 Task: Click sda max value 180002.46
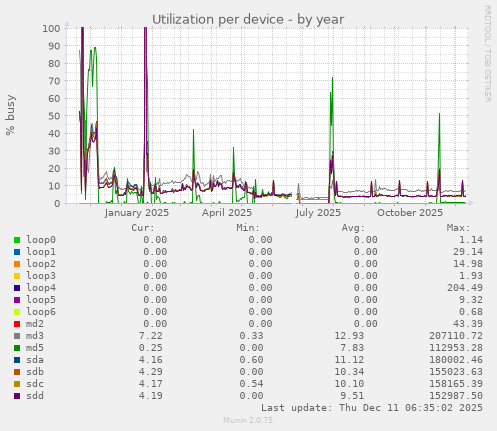pyautogui.click(x=456, y=360)
